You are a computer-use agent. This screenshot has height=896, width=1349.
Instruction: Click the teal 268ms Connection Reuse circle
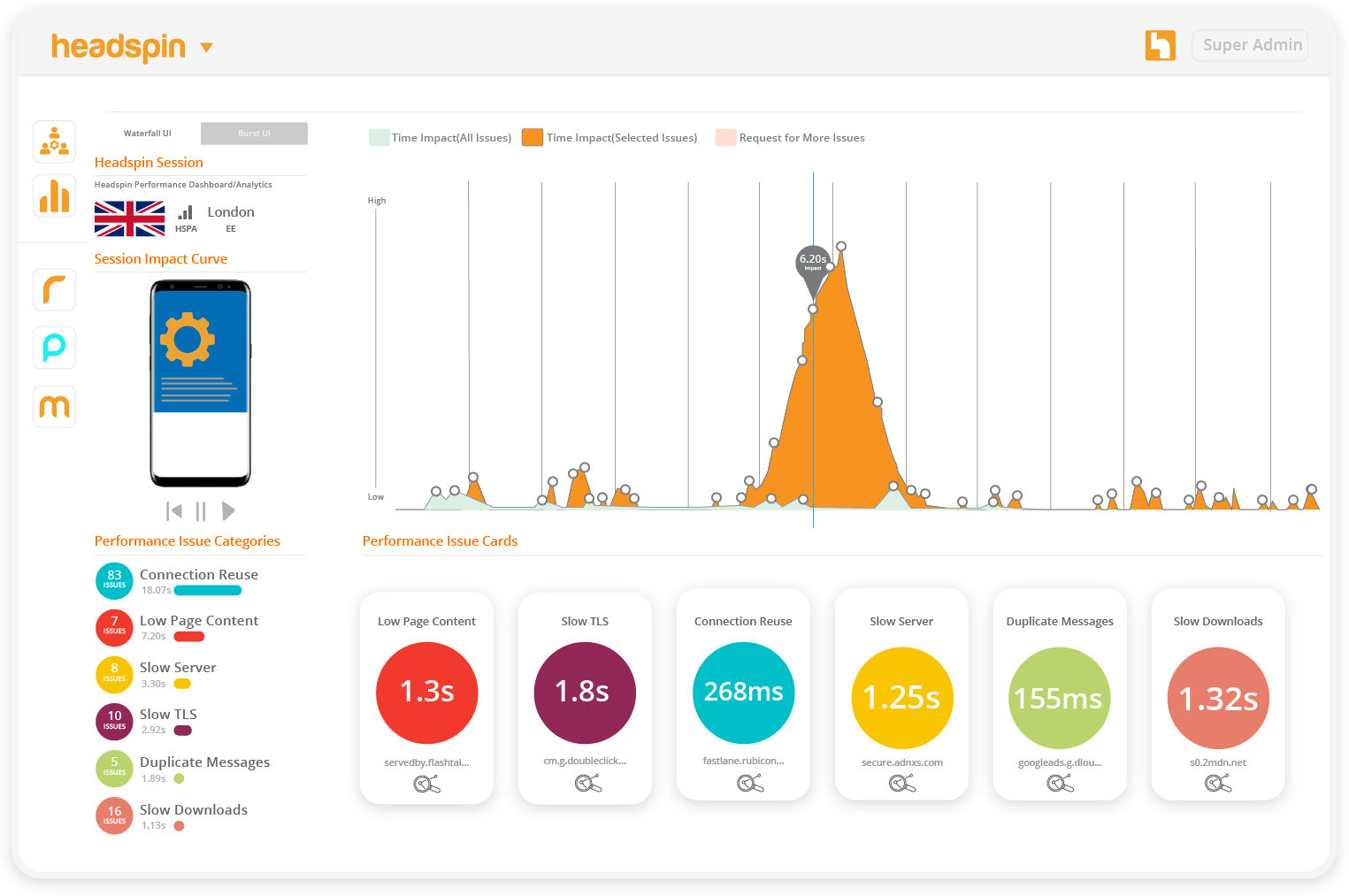(x=744, y=693)
